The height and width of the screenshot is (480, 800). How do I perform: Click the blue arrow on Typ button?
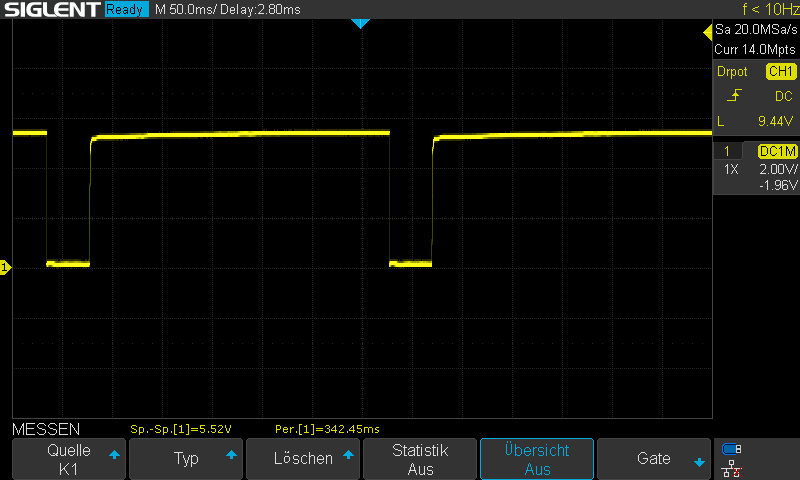pos(232,454)
